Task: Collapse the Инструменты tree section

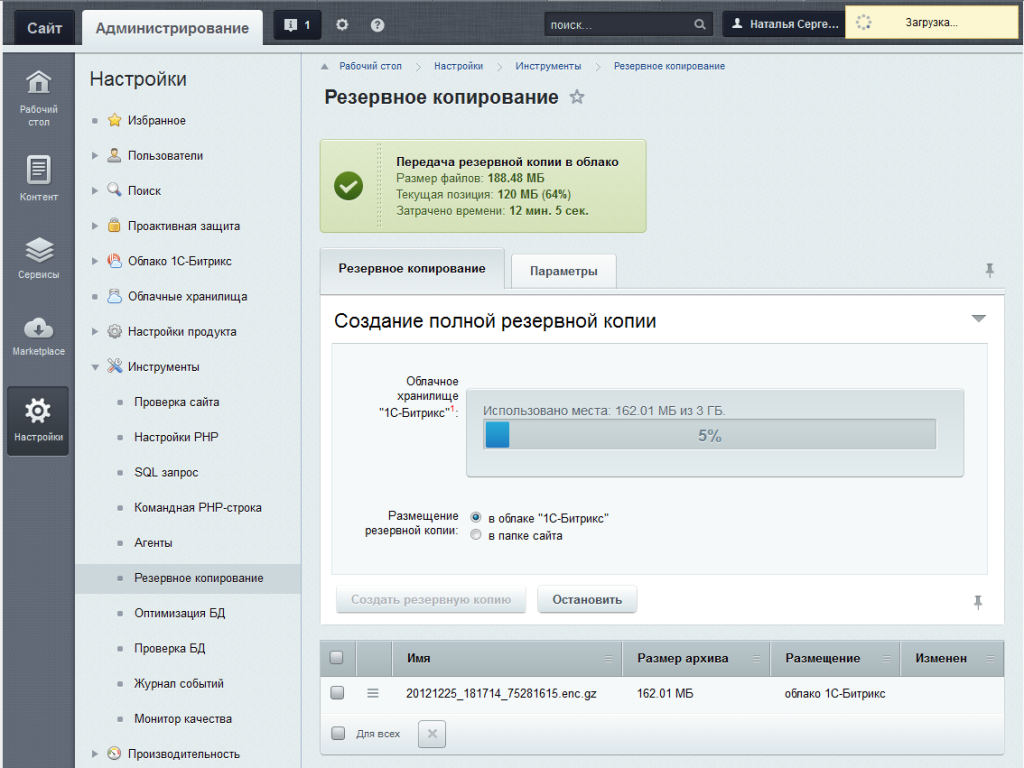Action: click(x=95, y=367)
